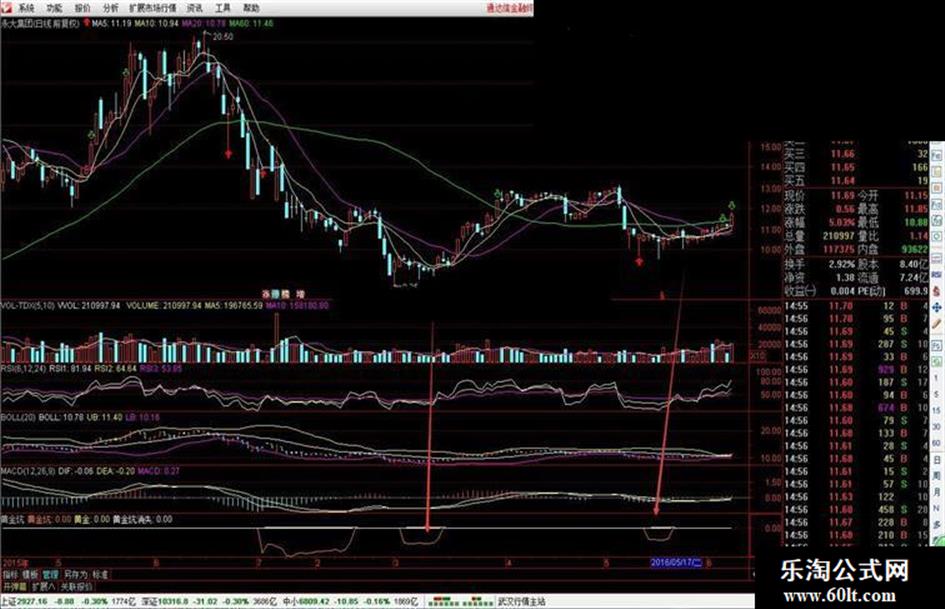Click the 20.50 high price label on chart
945x609 pixels.
pyautogui.click(x=222, y=37)
